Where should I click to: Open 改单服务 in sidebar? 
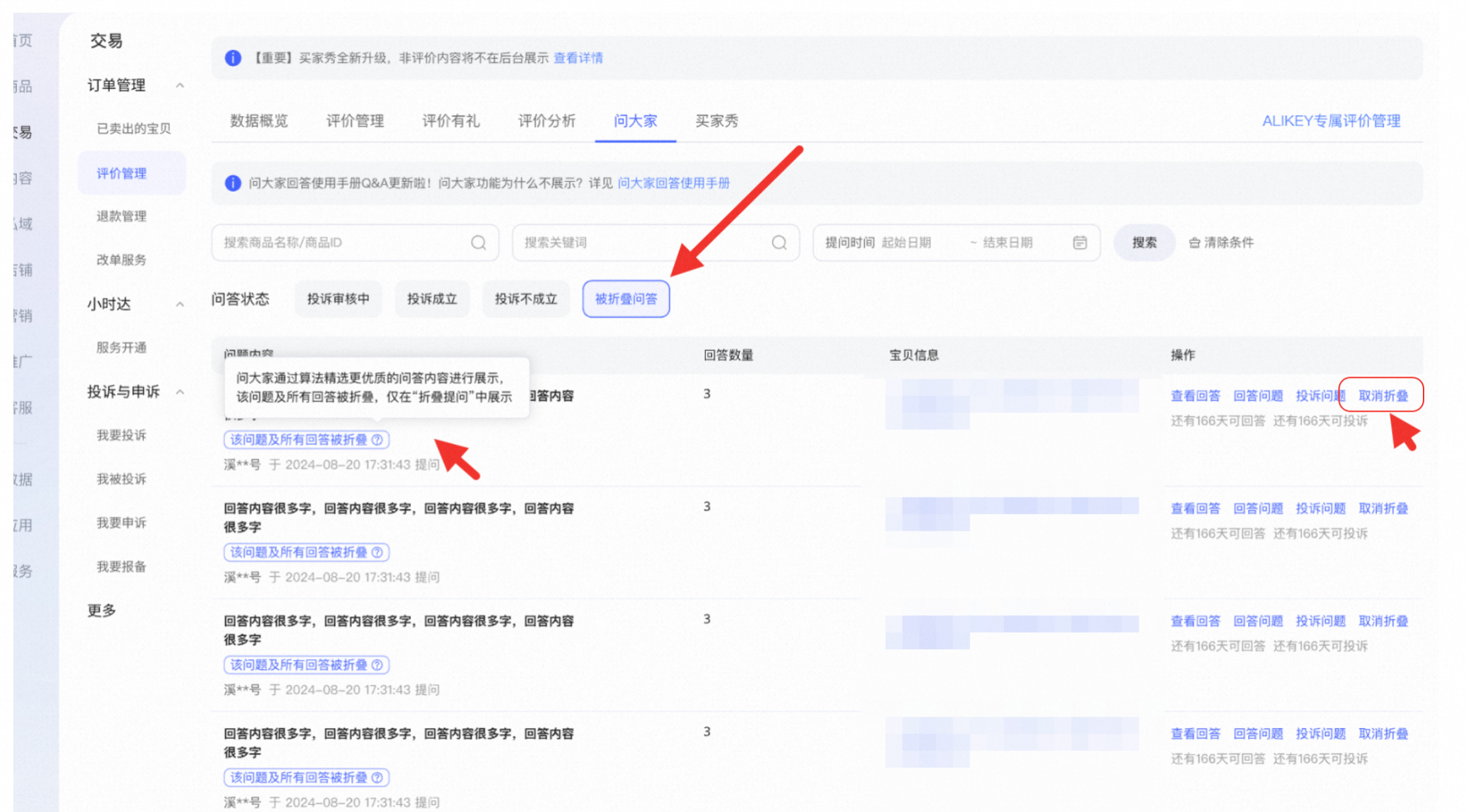121,260
